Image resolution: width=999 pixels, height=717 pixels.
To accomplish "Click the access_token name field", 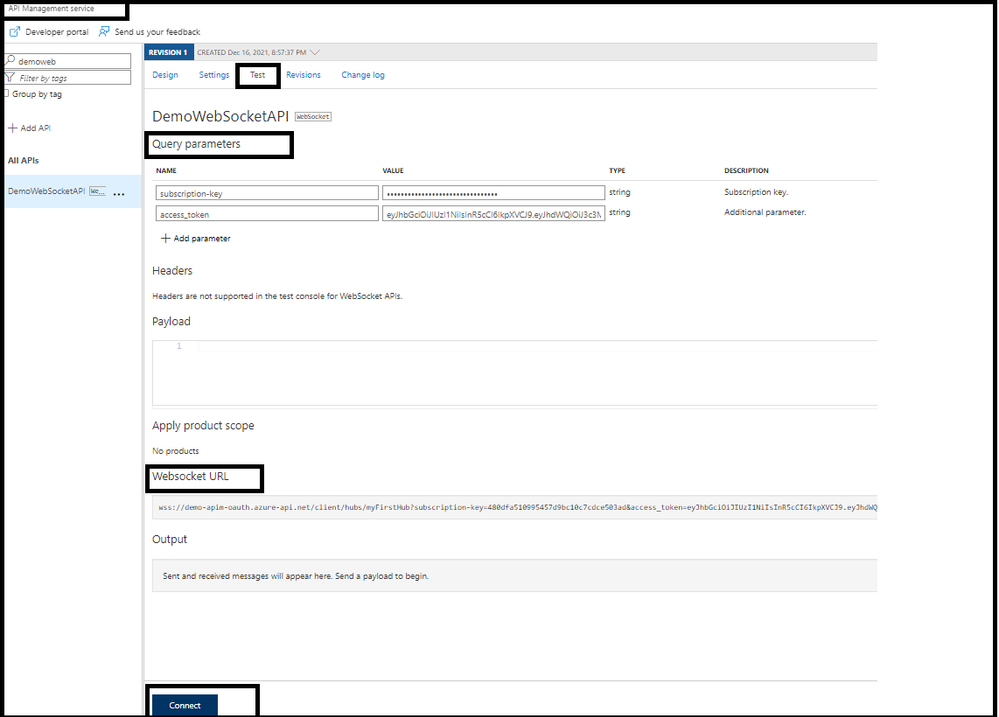I will point(267,214).
